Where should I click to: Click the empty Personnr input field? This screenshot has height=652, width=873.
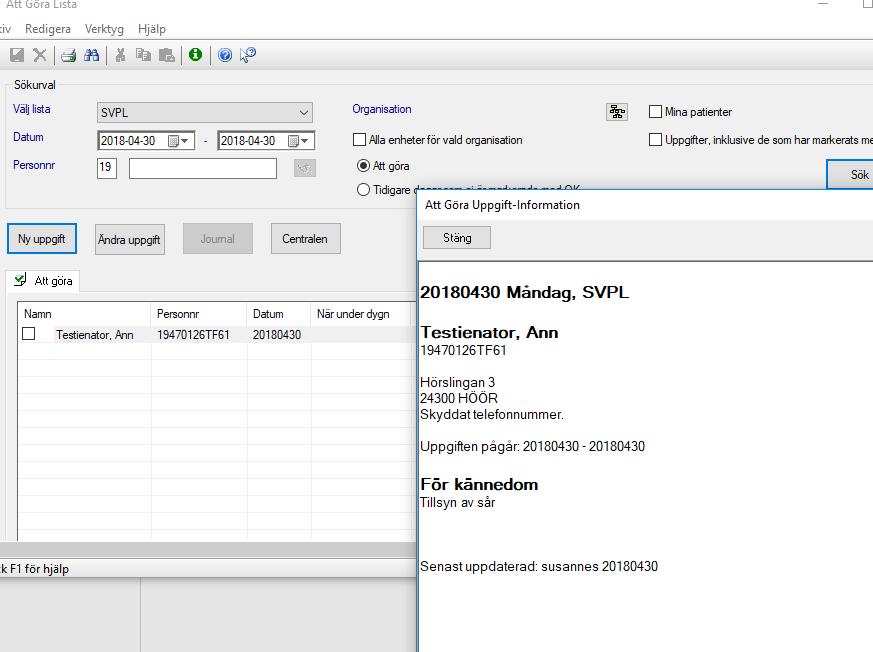coord(203,168)
